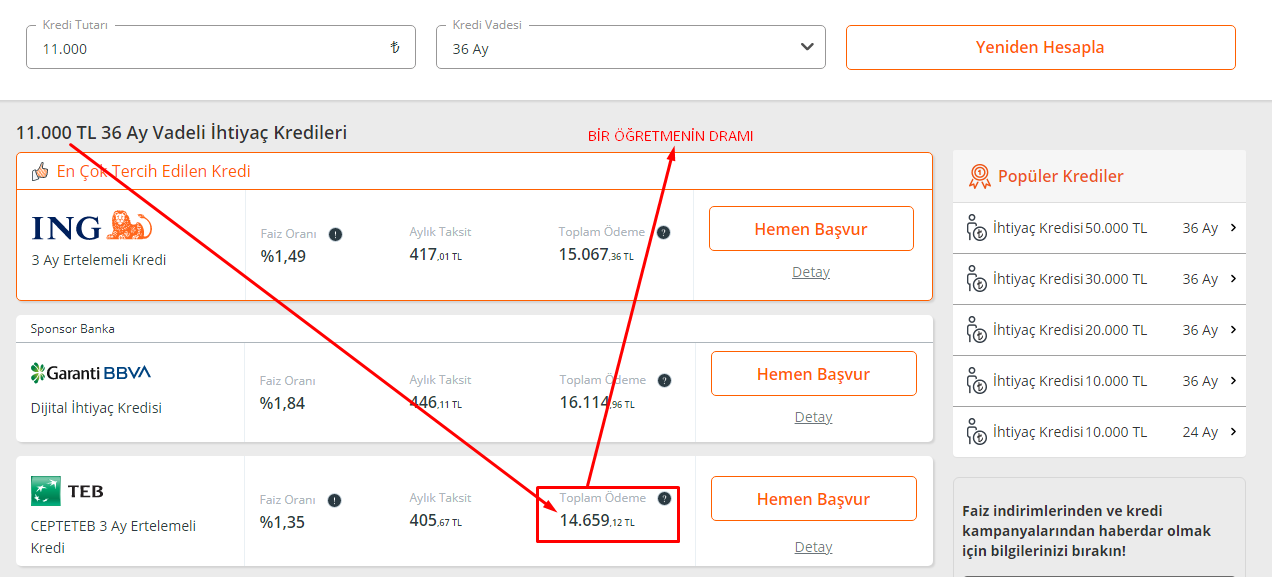
Task: Click the Garanti BBVA logo
Action: coord(91,373)
